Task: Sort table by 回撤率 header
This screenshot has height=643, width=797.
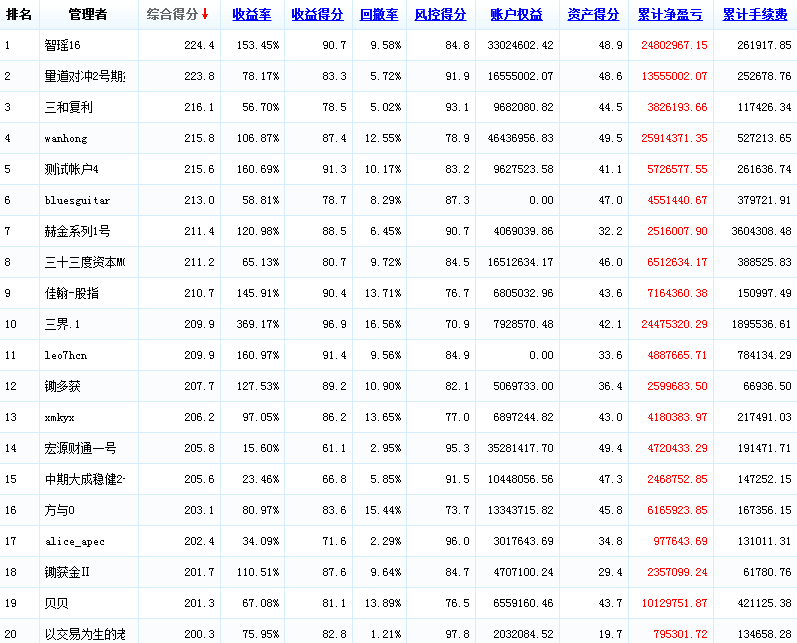Action: (x=379, y=15)
